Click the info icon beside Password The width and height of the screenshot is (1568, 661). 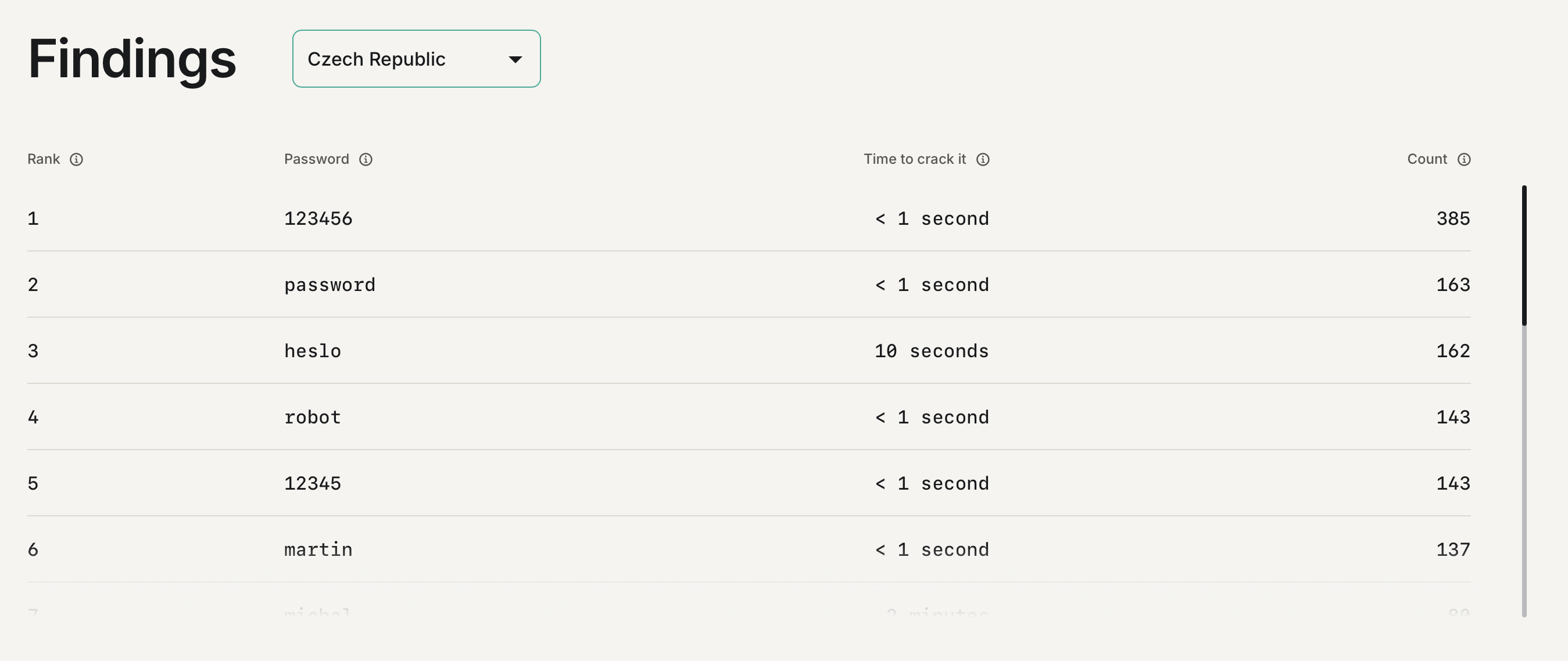coord(365,159)
